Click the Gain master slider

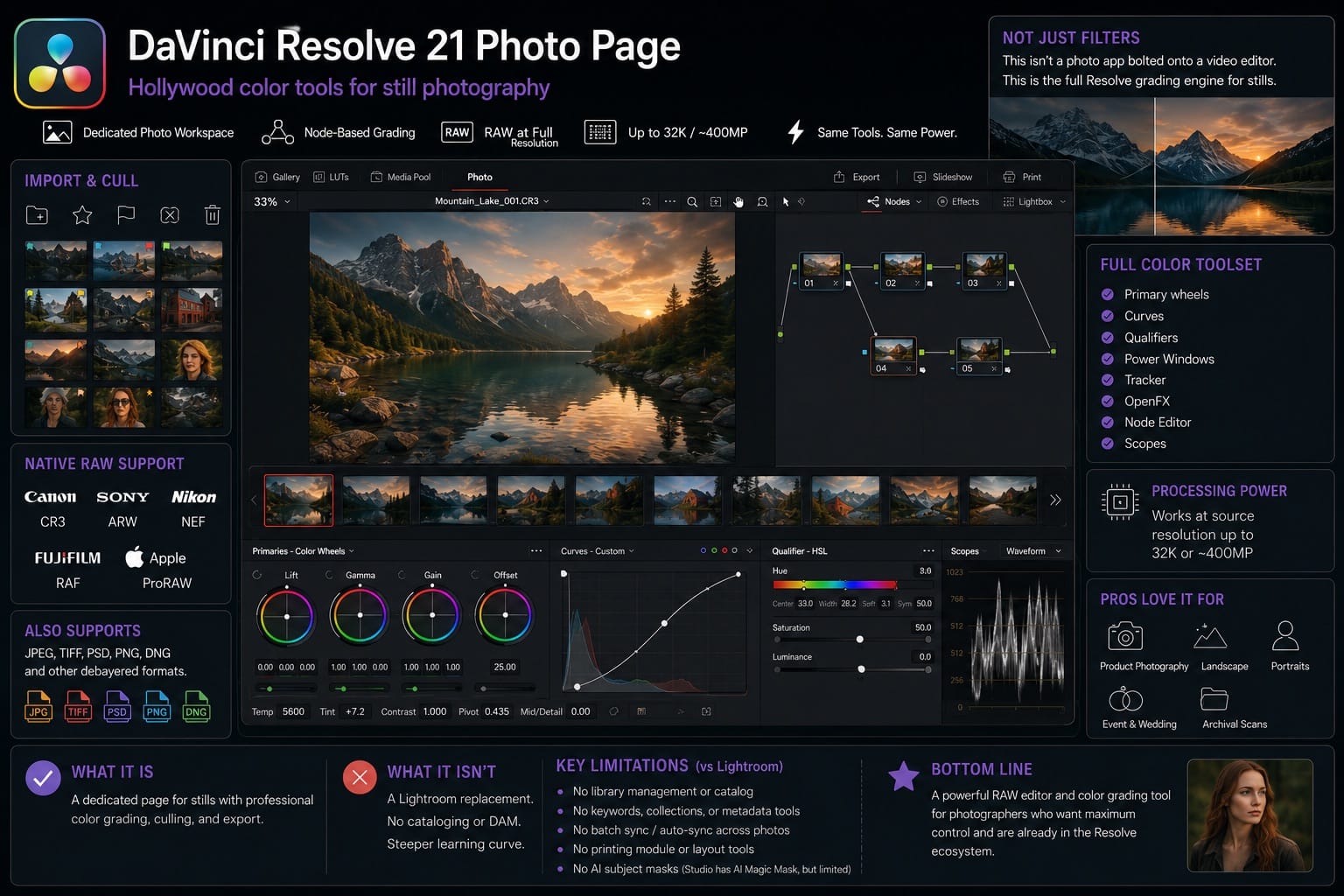pos(431,689)
